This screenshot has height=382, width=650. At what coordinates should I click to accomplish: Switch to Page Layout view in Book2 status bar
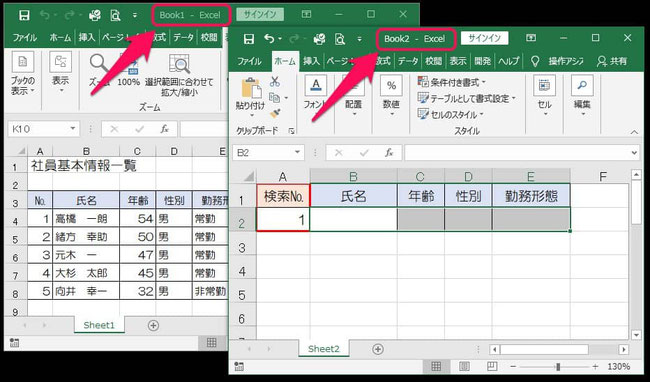pos(464,366)
